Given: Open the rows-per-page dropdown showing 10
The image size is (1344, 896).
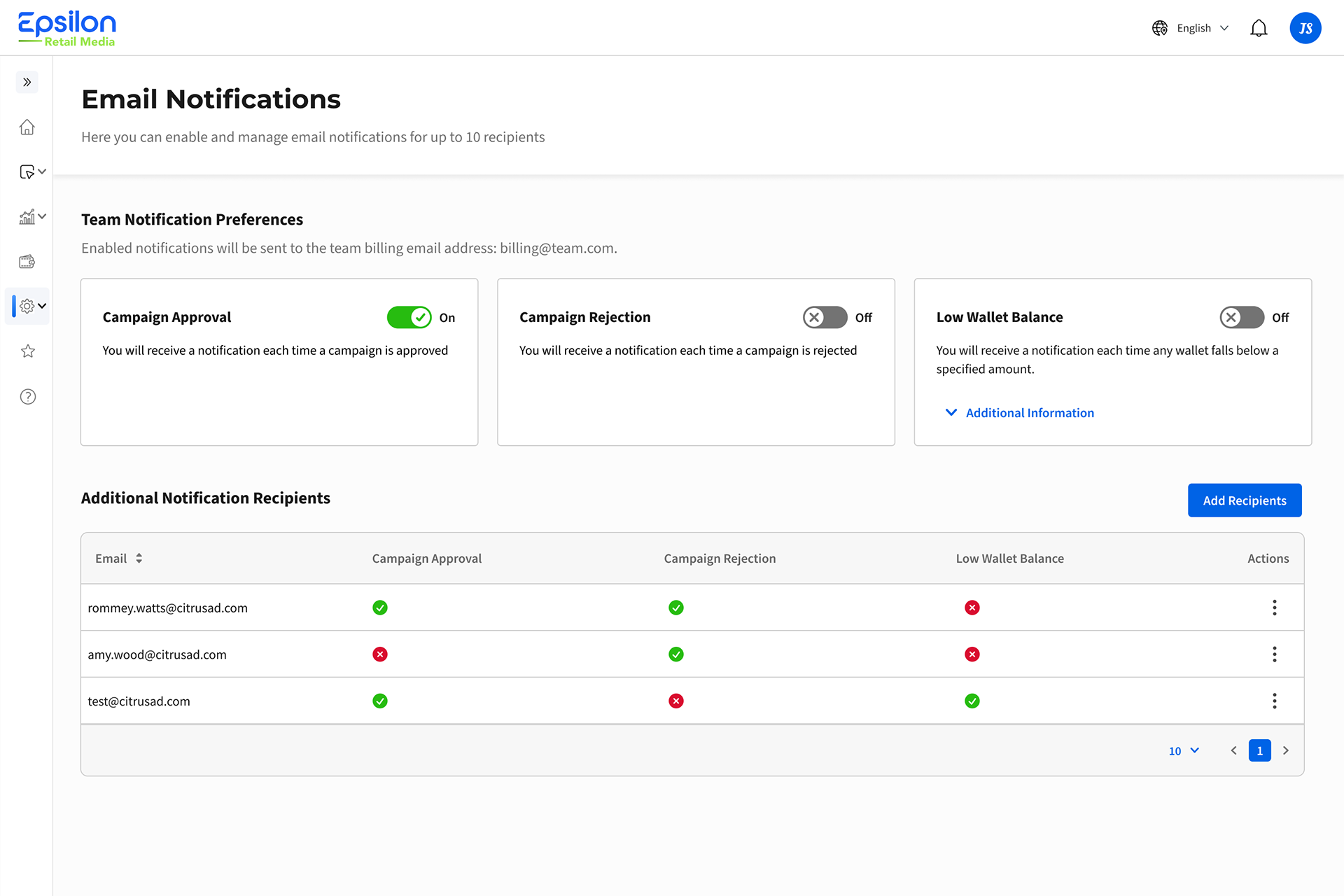Looking at the screenshot, I should [1184, 751].
